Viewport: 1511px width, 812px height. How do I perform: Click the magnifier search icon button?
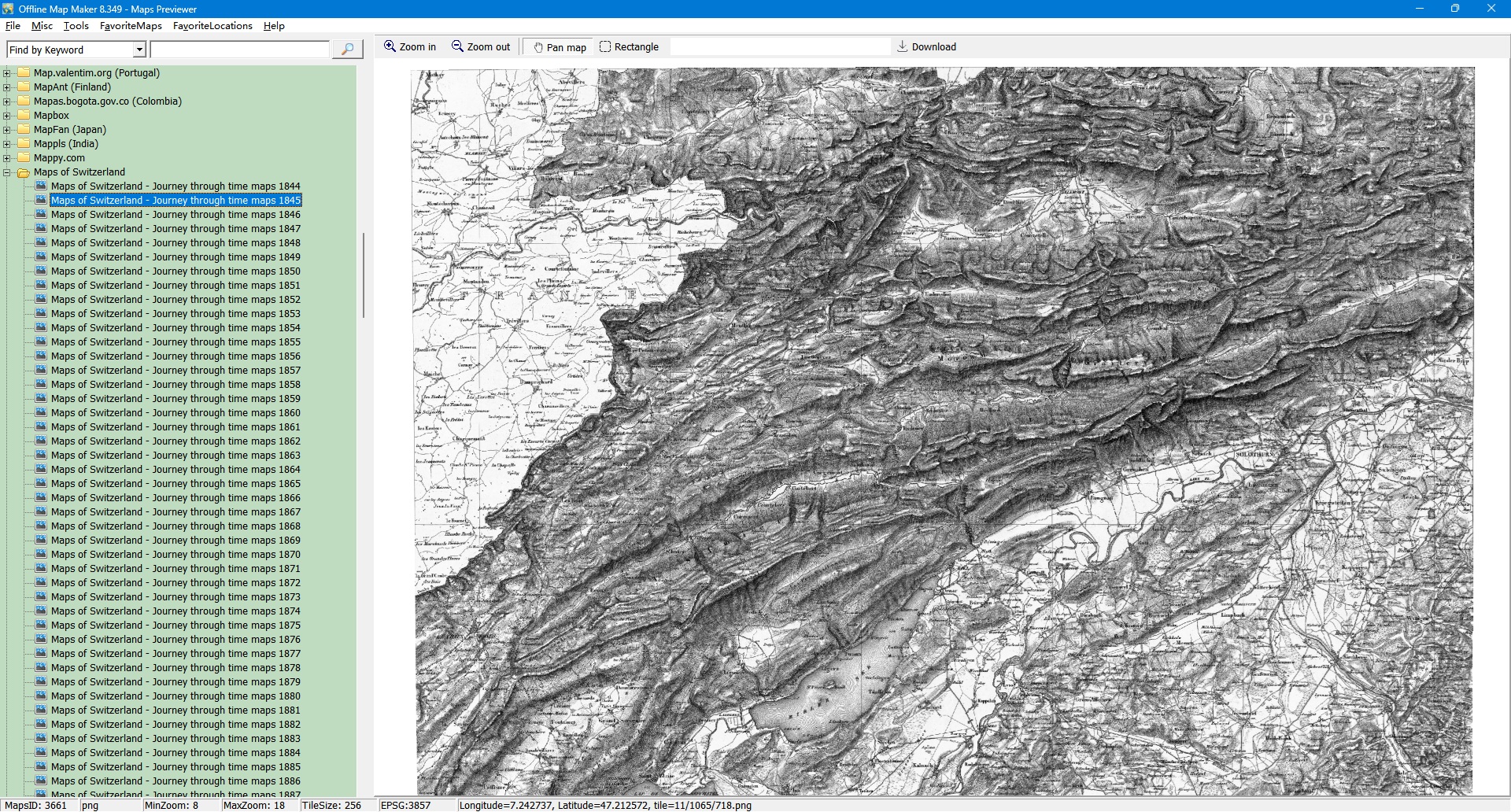(347, 50)
